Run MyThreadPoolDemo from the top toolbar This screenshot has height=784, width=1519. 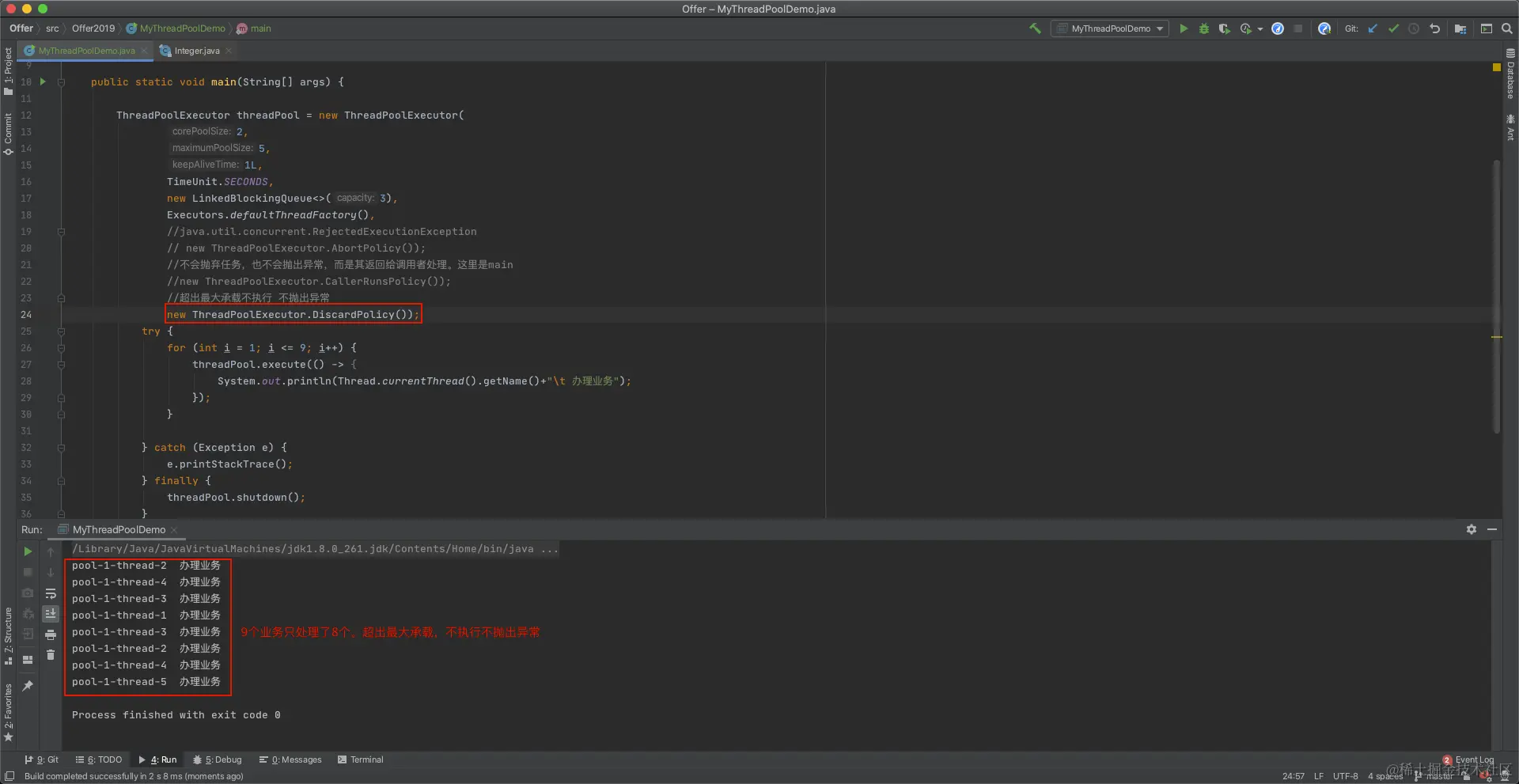click(x=1184, y=28)
